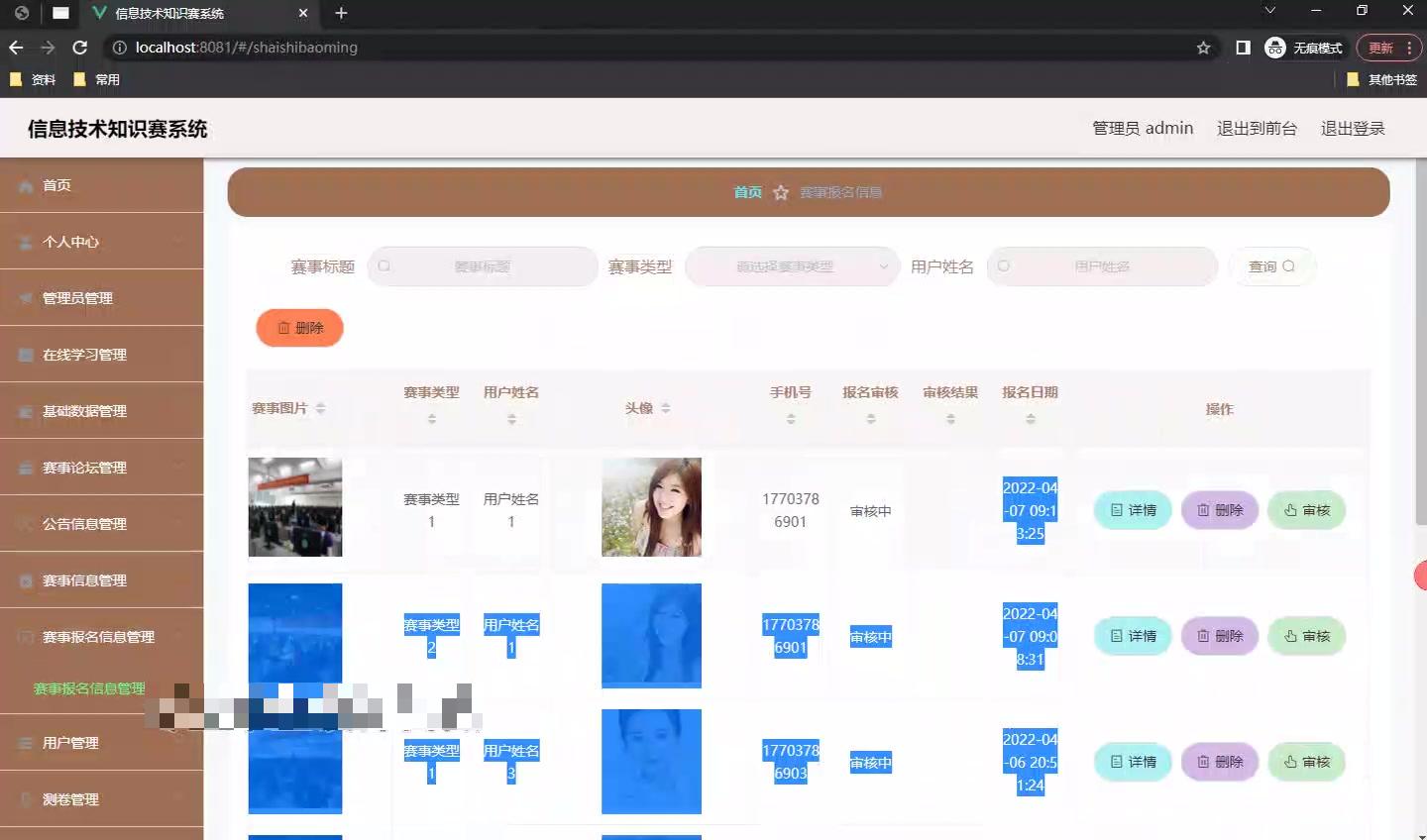Click the 首页 breadcrumb link
Viewport: 1427px width, 840px height.
(747, 191)
